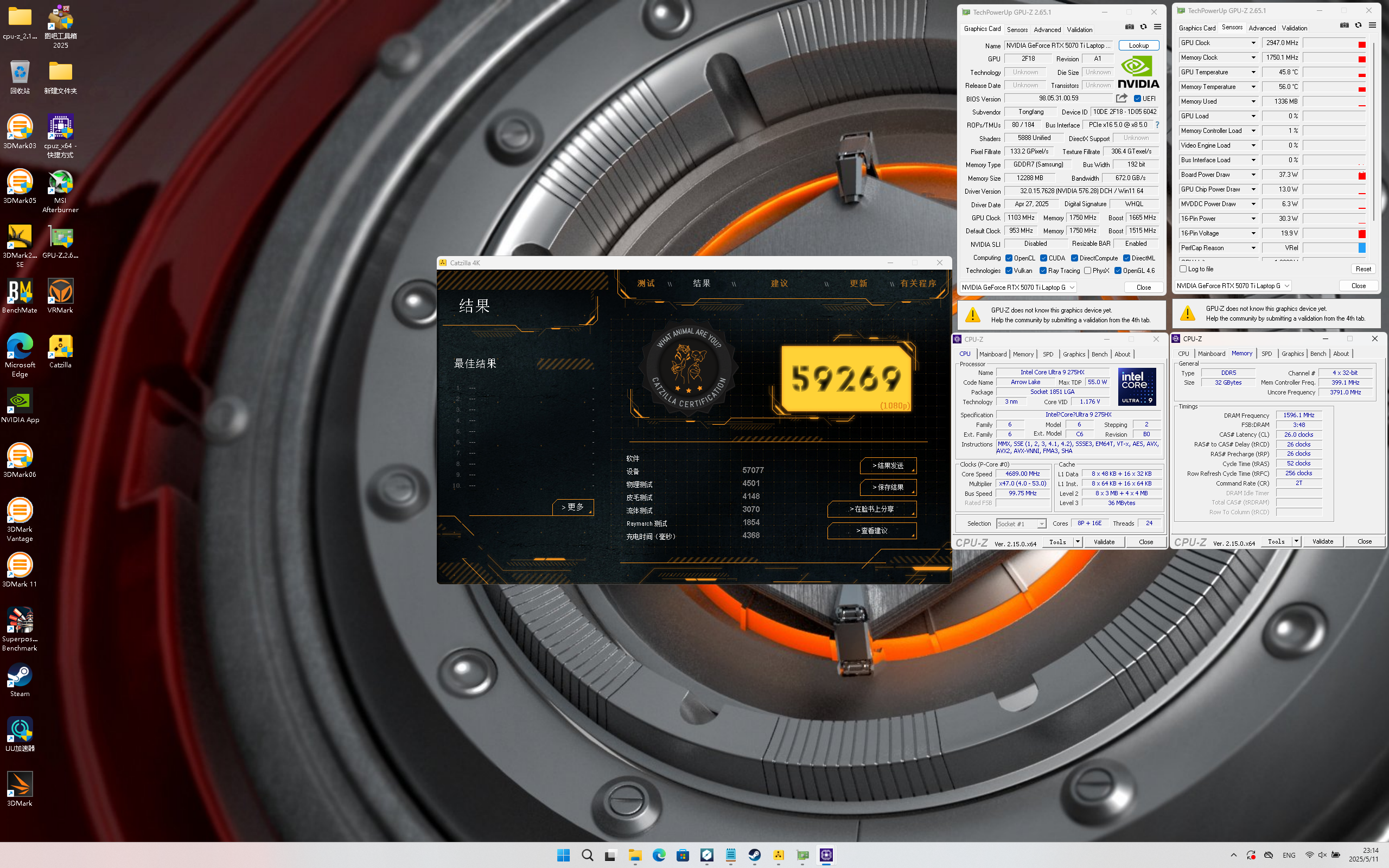Click the Bus Interface question mark icon

pyautogui.click(x=1157, y=125)
